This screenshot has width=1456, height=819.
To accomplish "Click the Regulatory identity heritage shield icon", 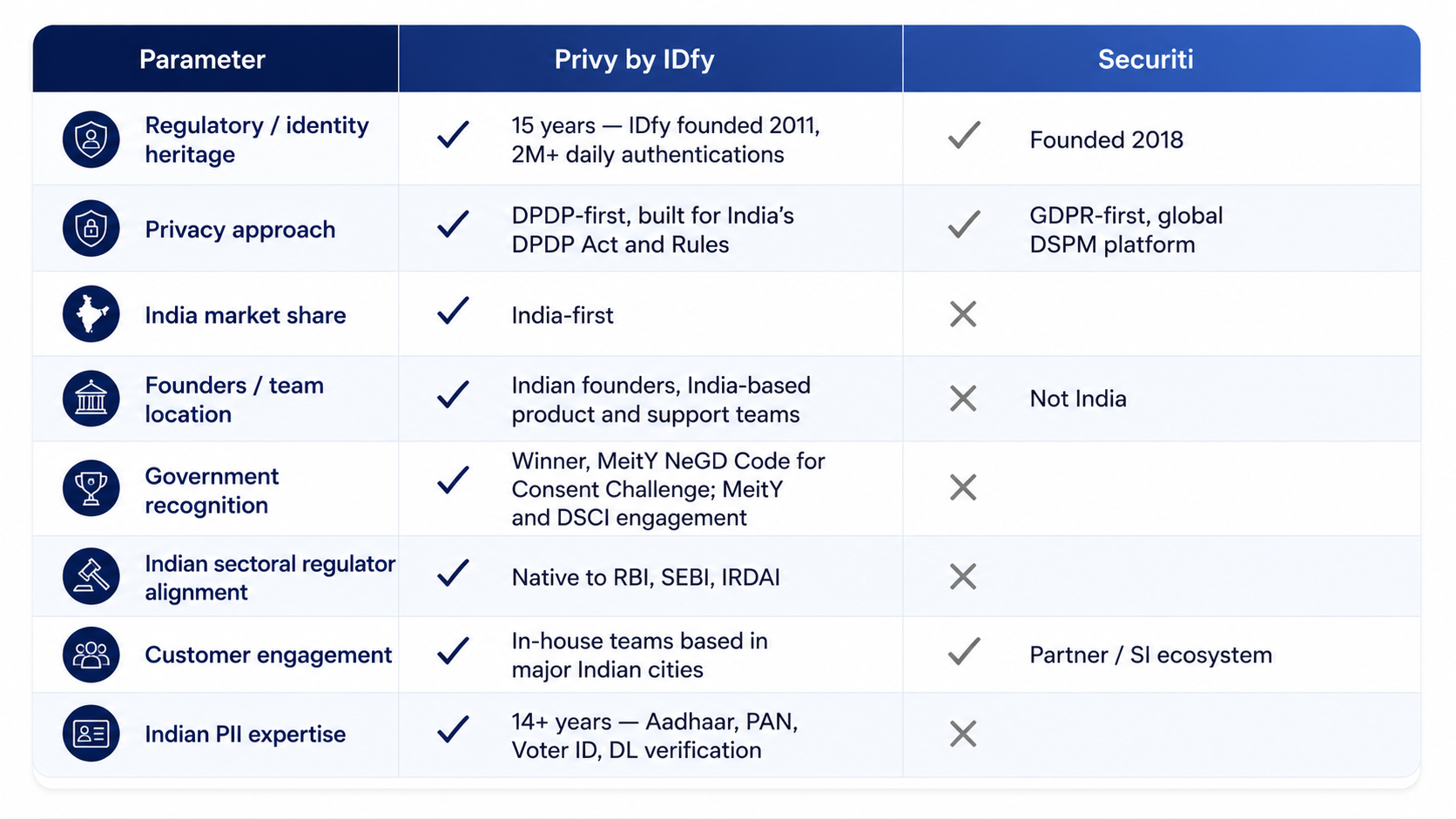I will [91, 139].
